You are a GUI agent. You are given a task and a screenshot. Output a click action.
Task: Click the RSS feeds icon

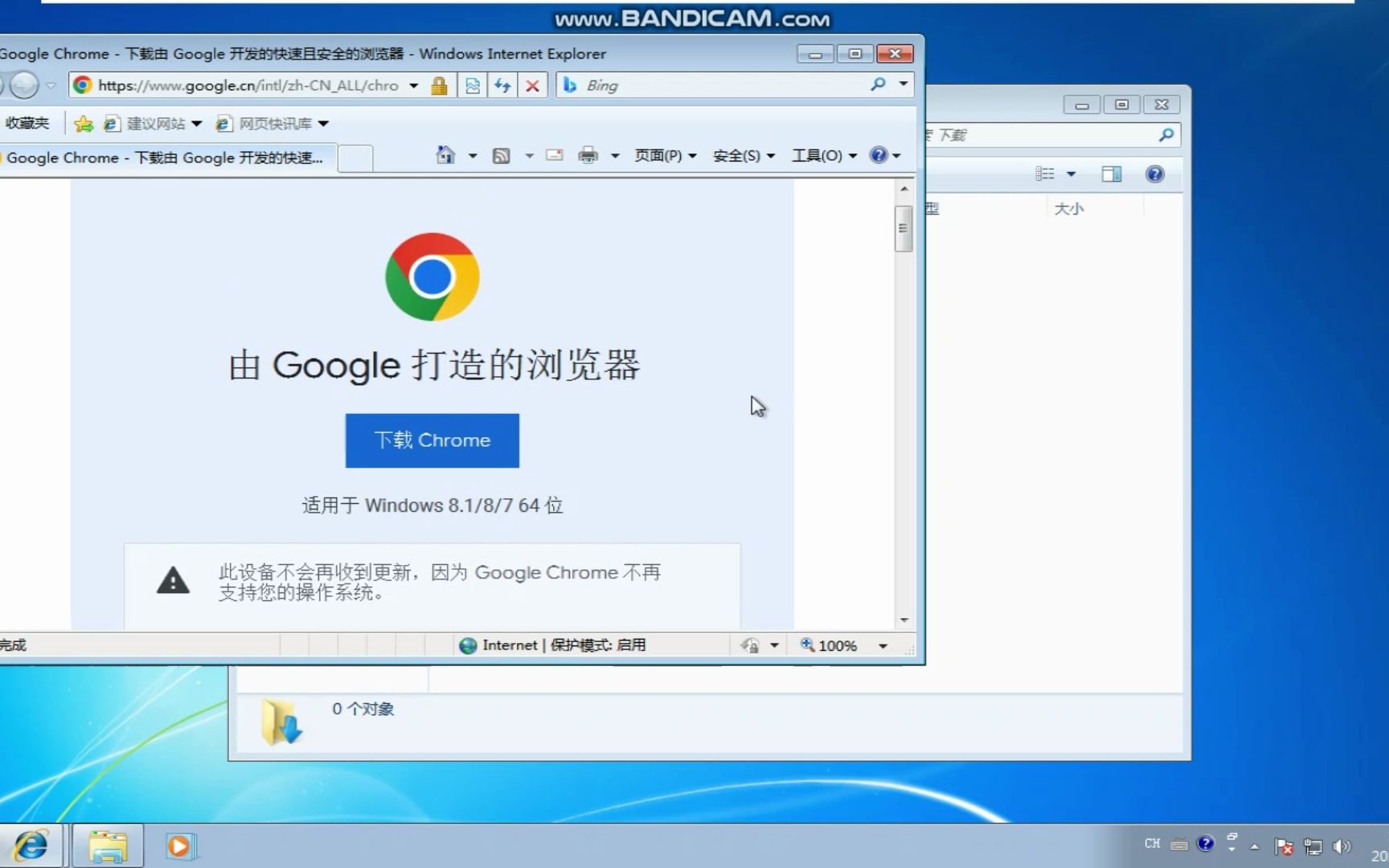click(502, 155)
